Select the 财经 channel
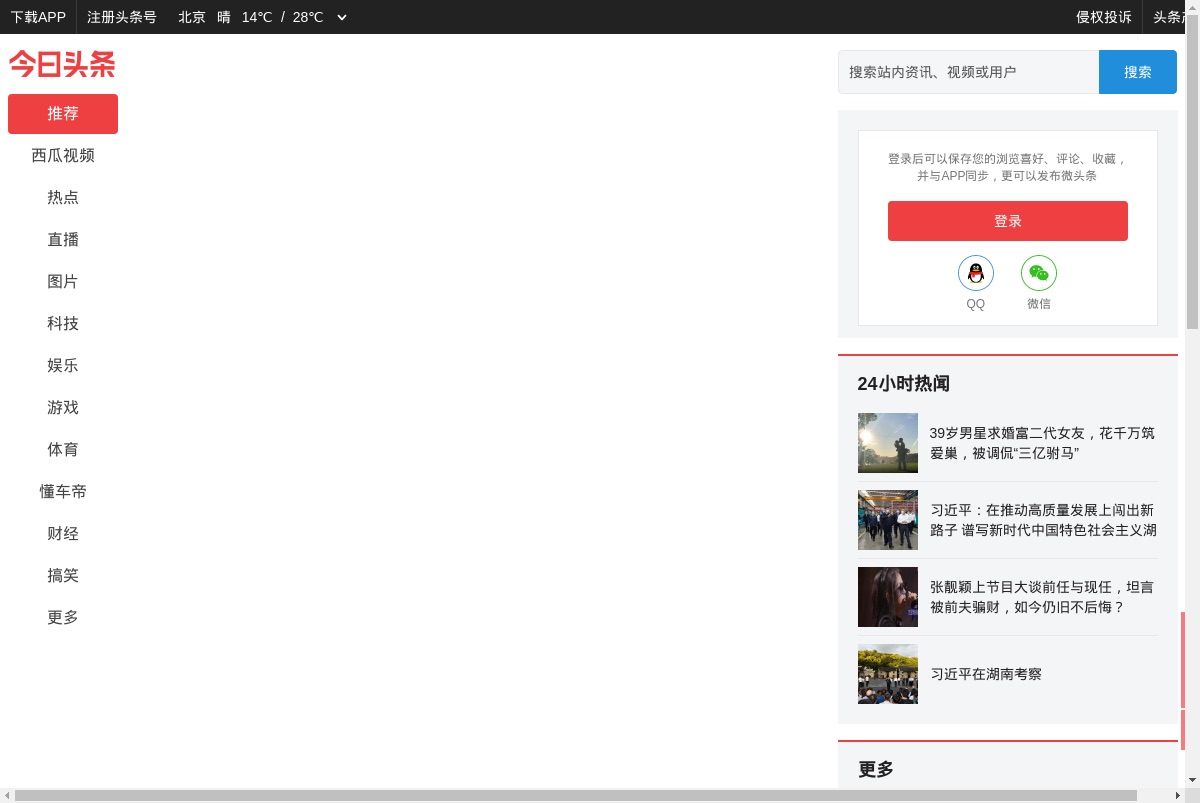This screenshot has width=1200, height=803. 63,534
